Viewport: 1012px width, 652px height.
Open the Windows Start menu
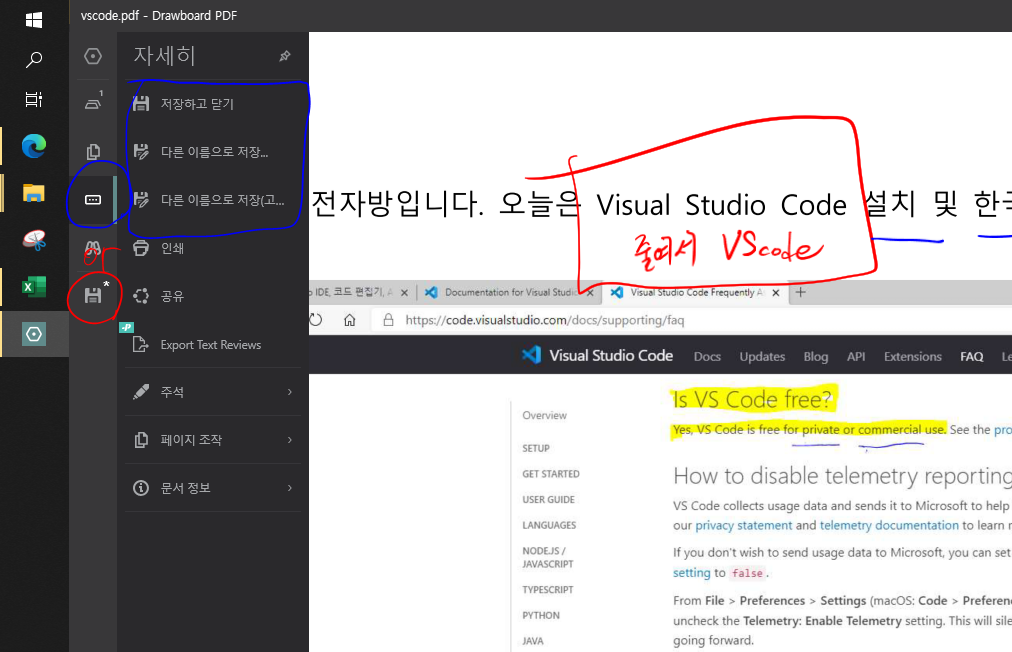(34, 20)
